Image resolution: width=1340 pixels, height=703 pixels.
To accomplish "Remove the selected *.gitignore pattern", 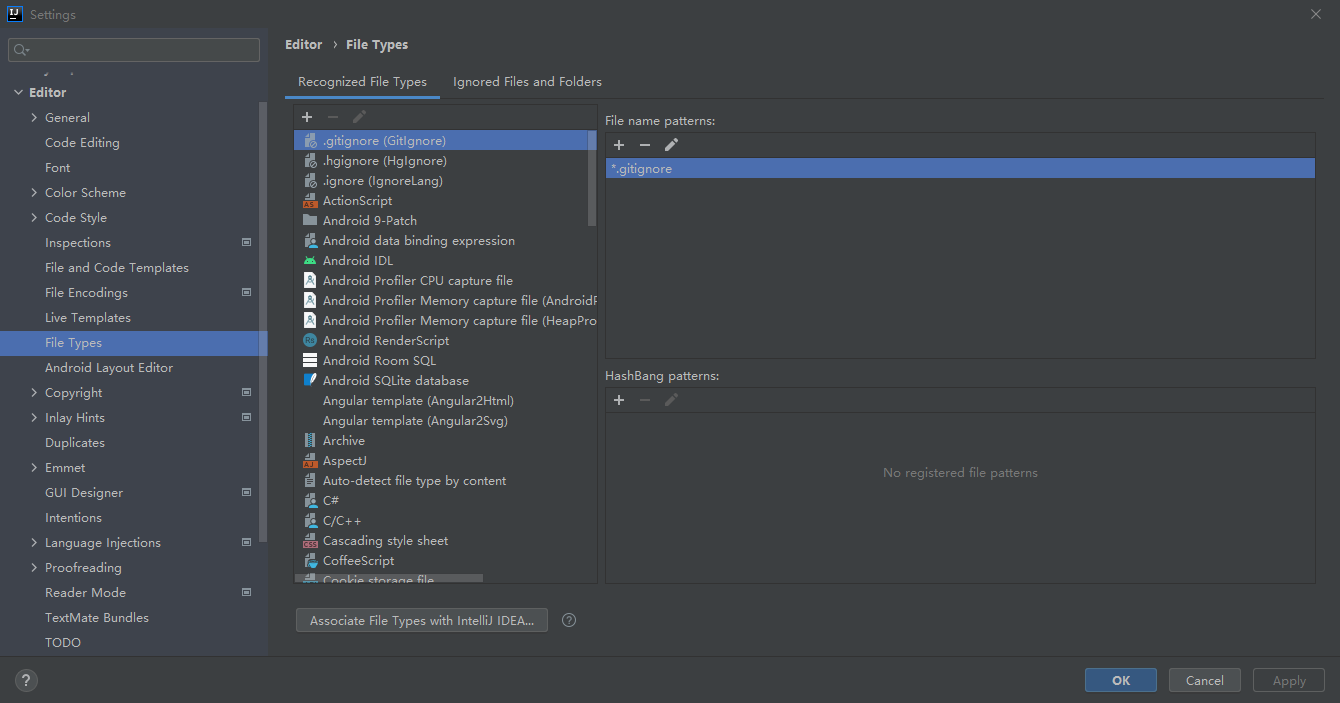I will pyautogui.click(x=645, y=145).
